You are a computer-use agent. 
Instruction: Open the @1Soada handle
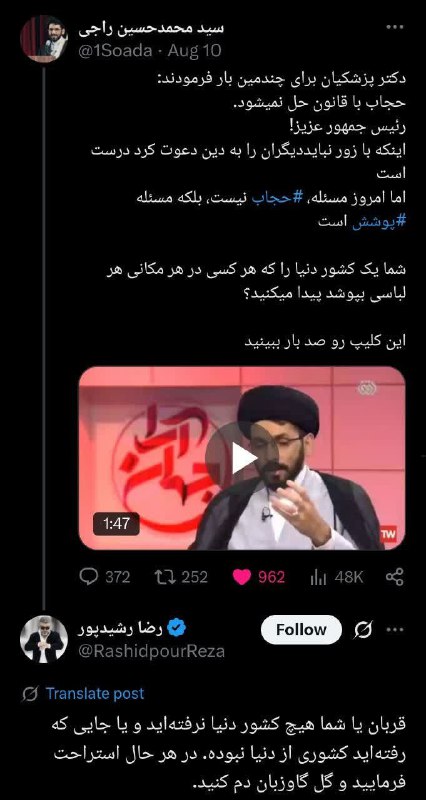point(115,50)
